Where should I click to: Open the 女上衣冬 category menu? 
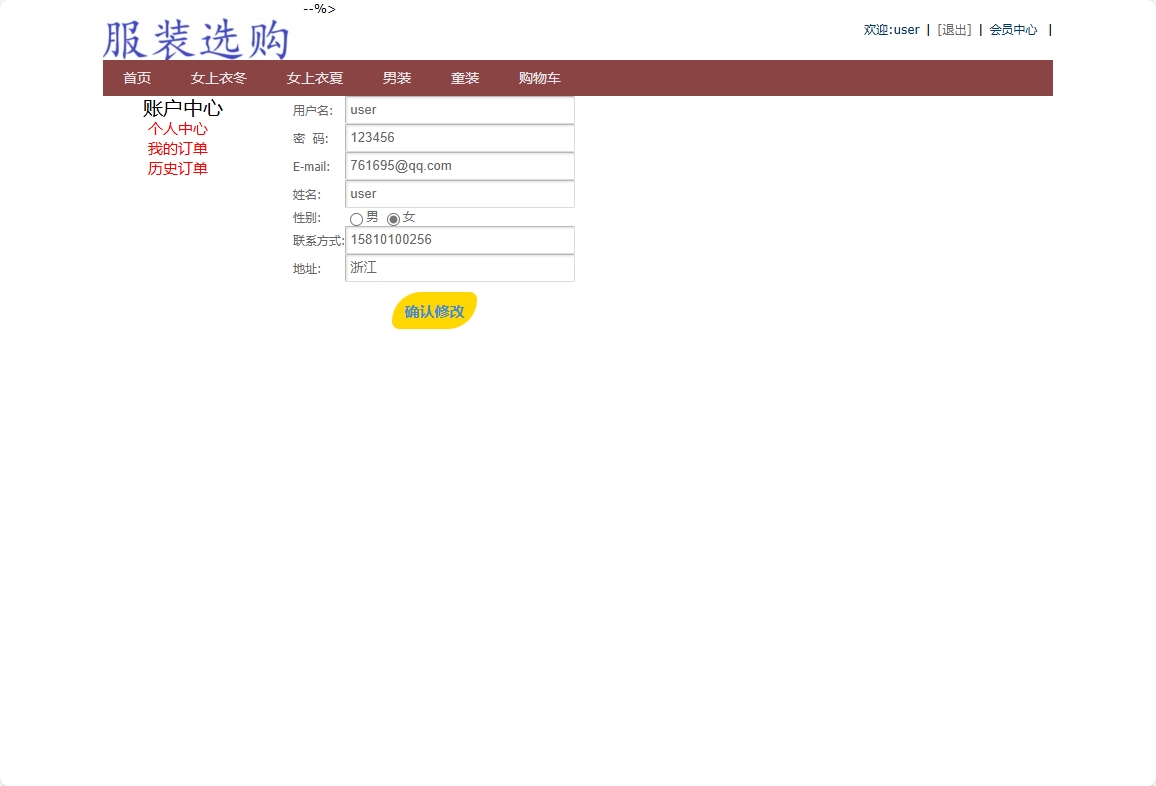pyautogui.click(x=217, y=77)
